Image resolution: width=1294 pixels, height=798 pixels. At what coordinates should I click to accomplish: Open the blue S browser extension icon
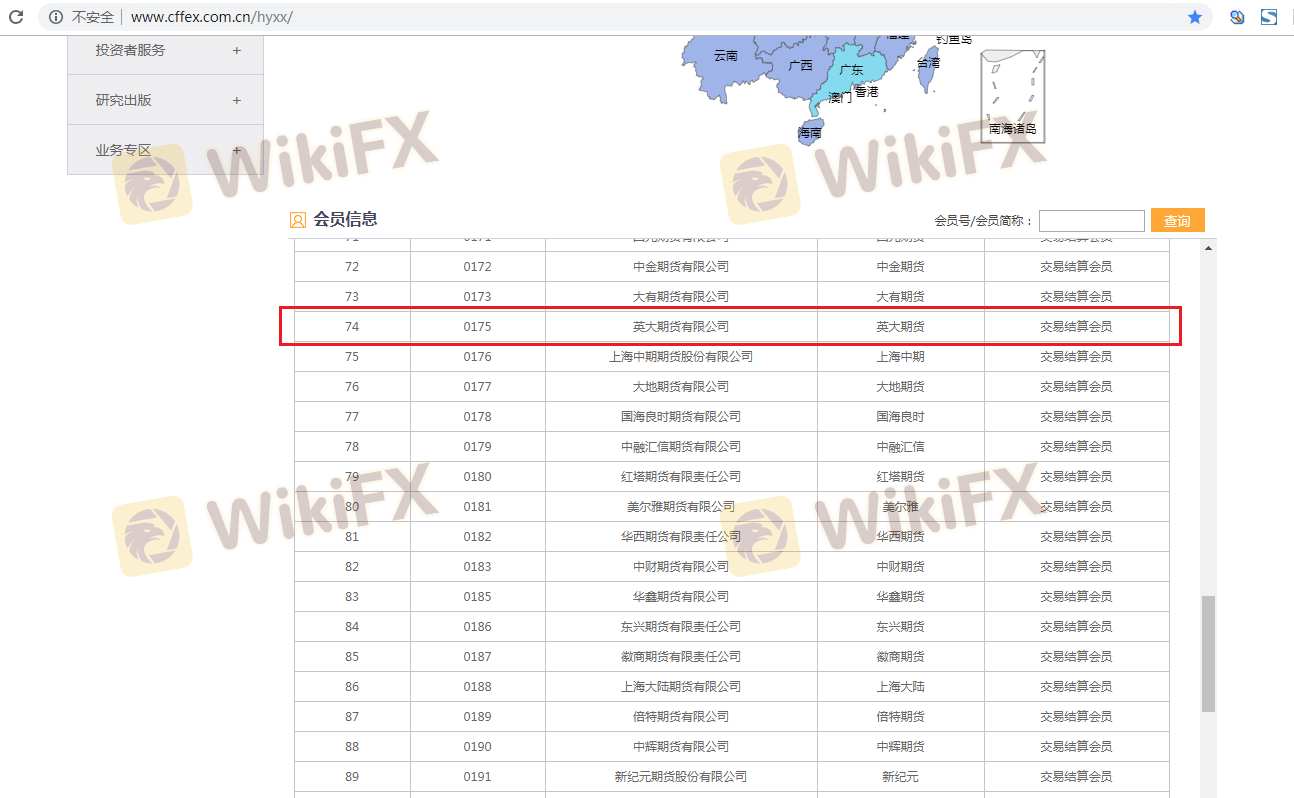1269,17
